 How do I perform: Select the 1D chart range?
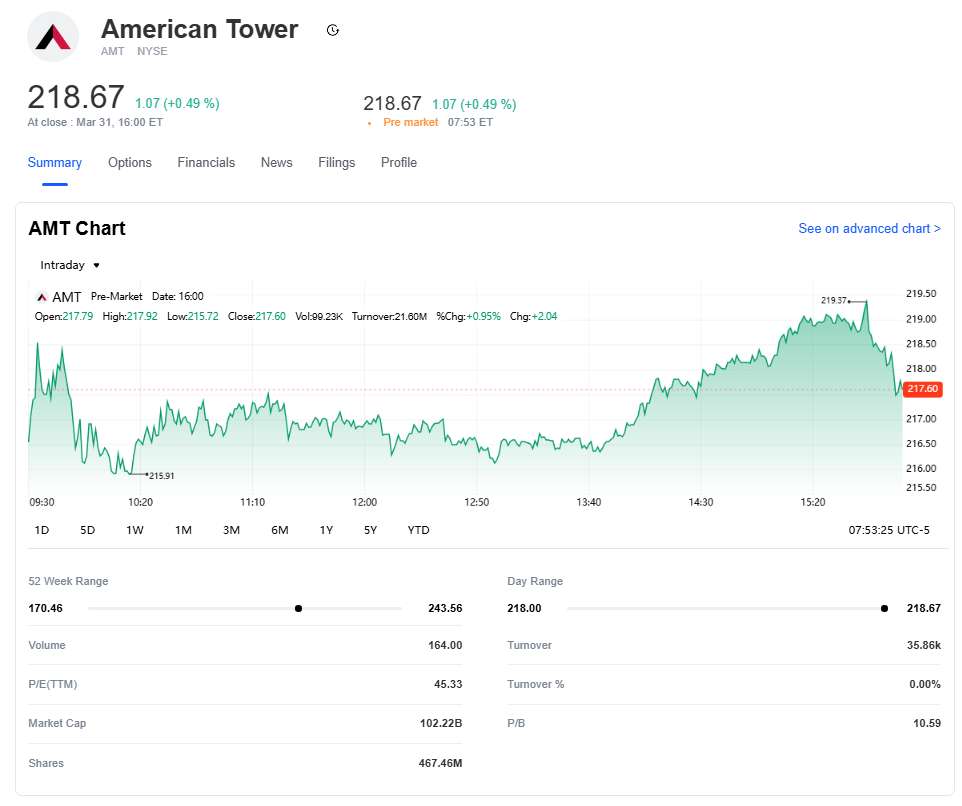click(42, 530)
